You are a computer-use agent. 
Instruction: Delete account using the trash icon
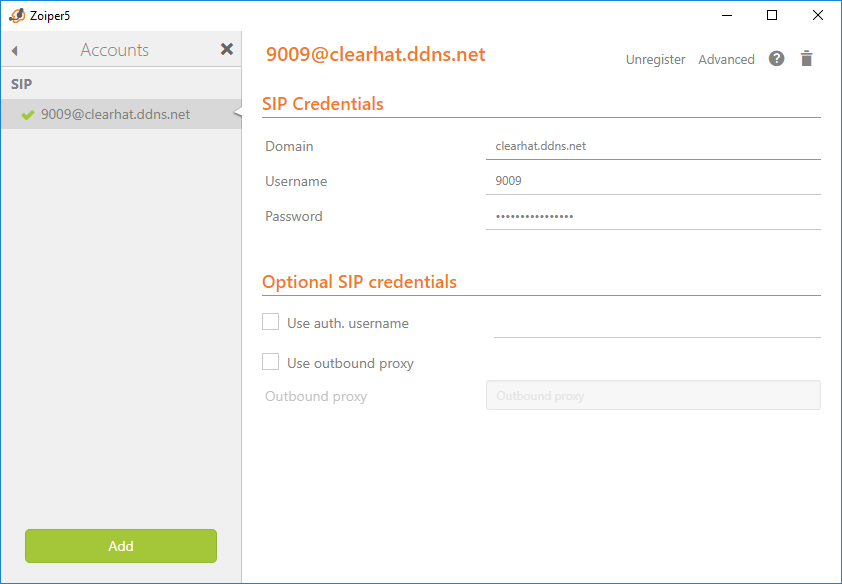(806, 59)
